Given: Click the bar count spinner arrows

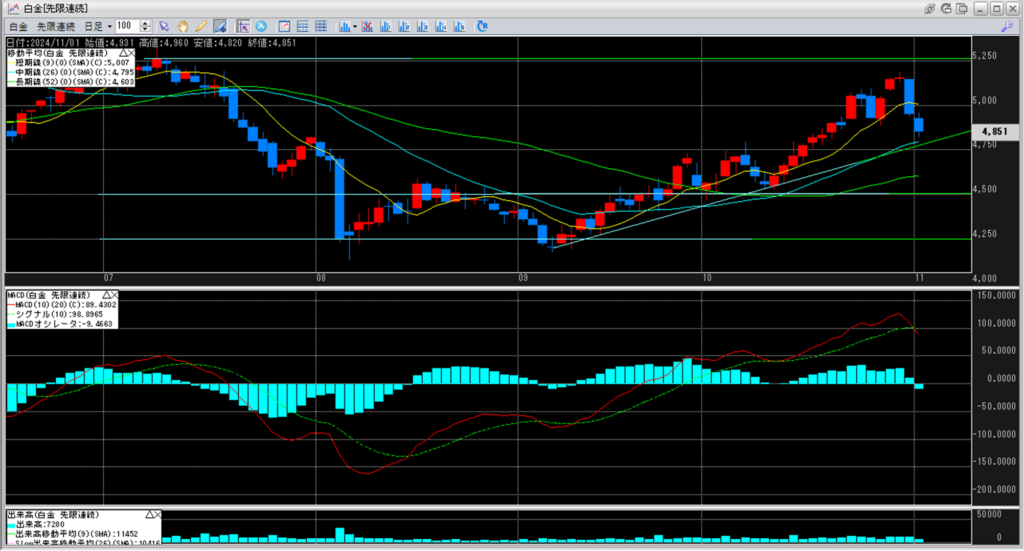Looking at the screenshot, I should pyautogui.click(x=146, y=25).
